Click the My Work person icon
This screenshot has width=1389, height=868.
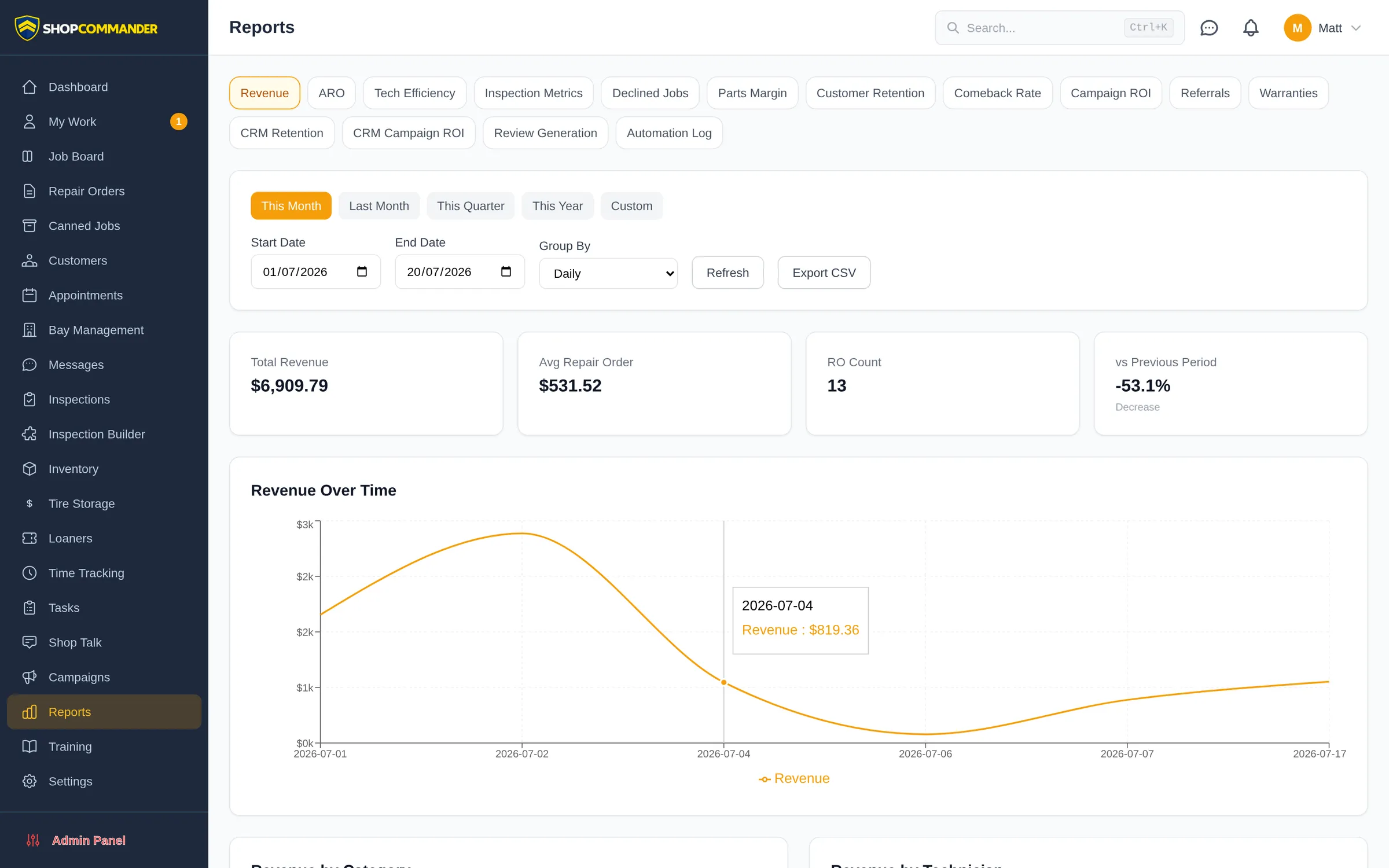[30, 122]
